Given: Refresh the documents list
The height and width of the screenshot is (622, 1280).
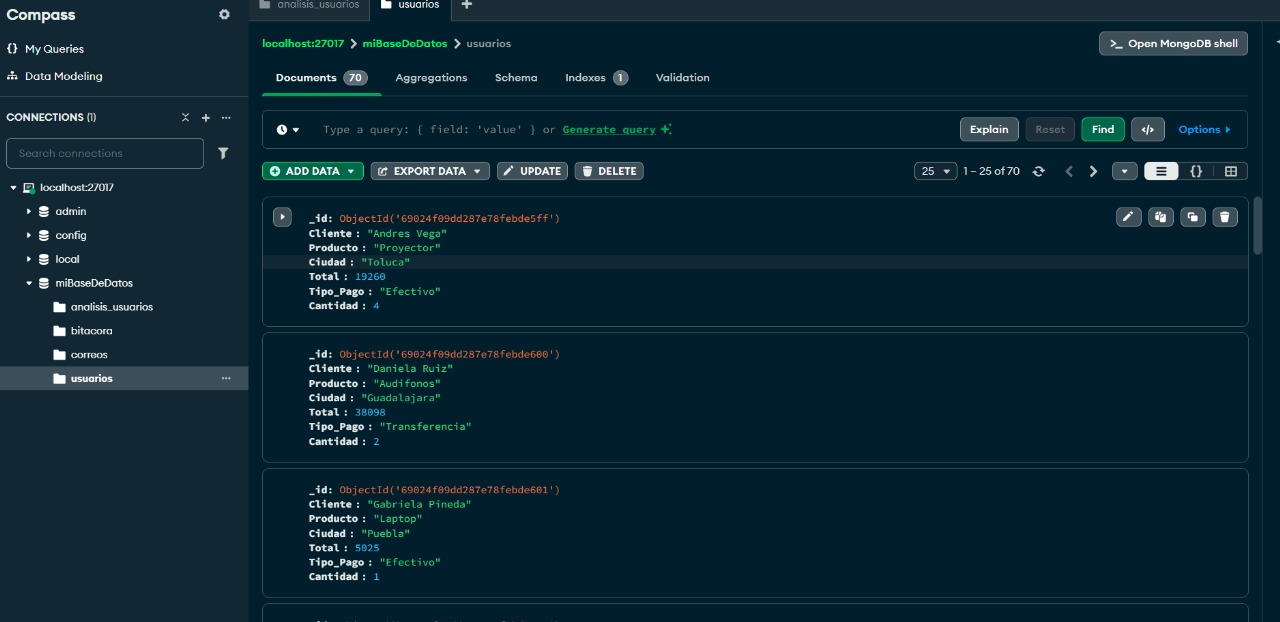Looking at the screenshot, I should click(1038, 171).
